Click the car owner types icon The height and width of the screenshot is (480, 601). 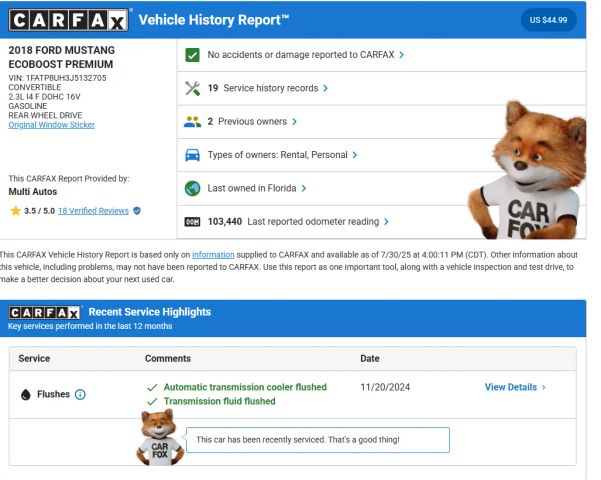pos(193,155)
